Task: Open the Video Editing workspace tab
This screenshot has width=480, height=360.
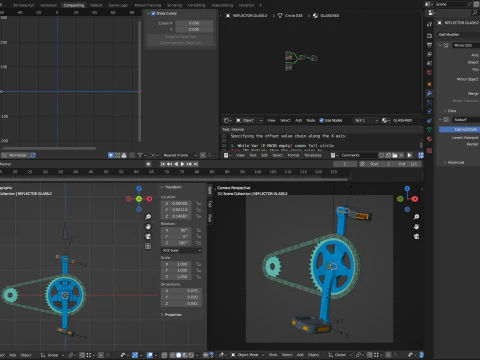Action: coord(223,5)
